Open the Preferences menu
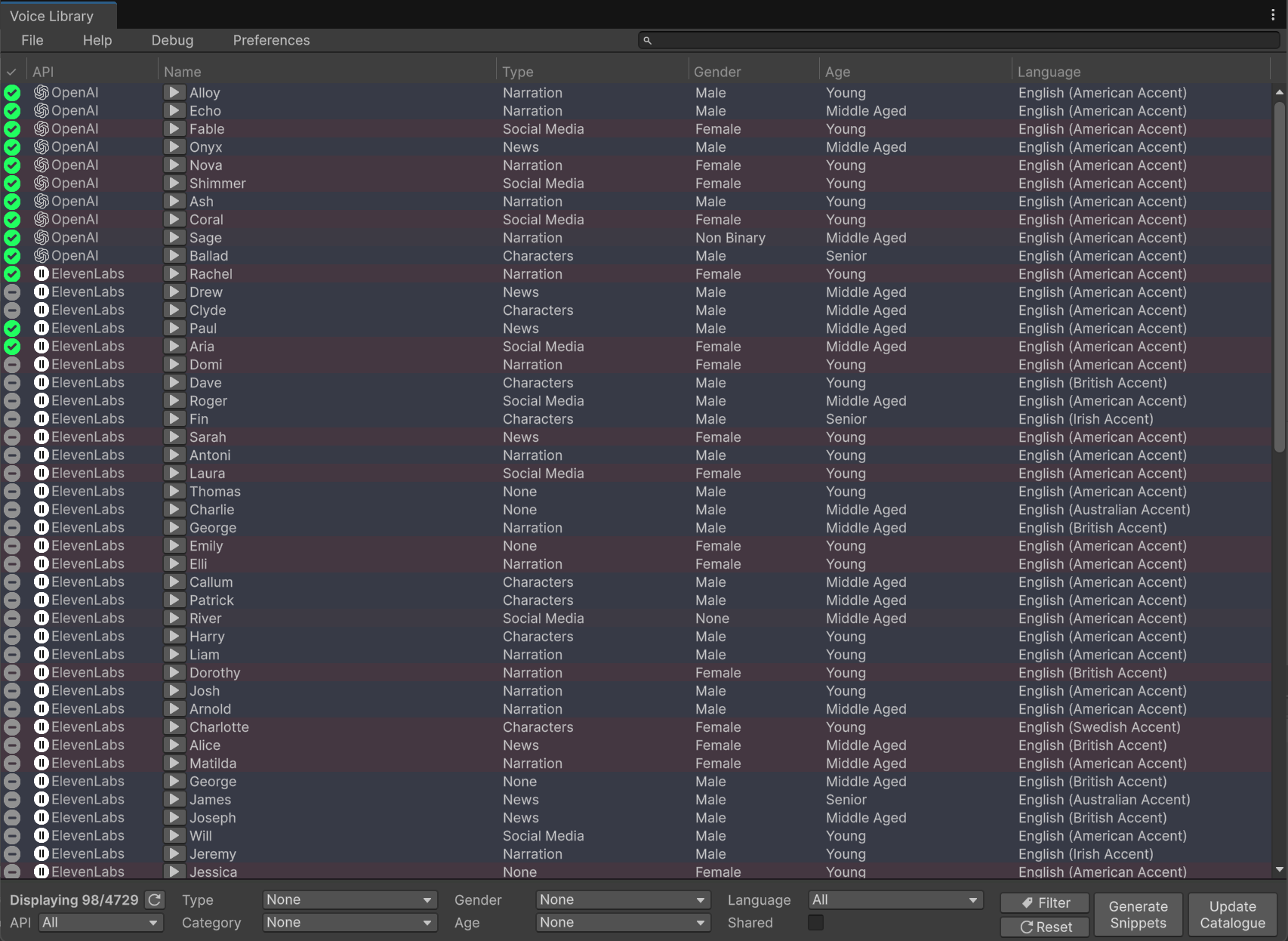 [271, 40]
